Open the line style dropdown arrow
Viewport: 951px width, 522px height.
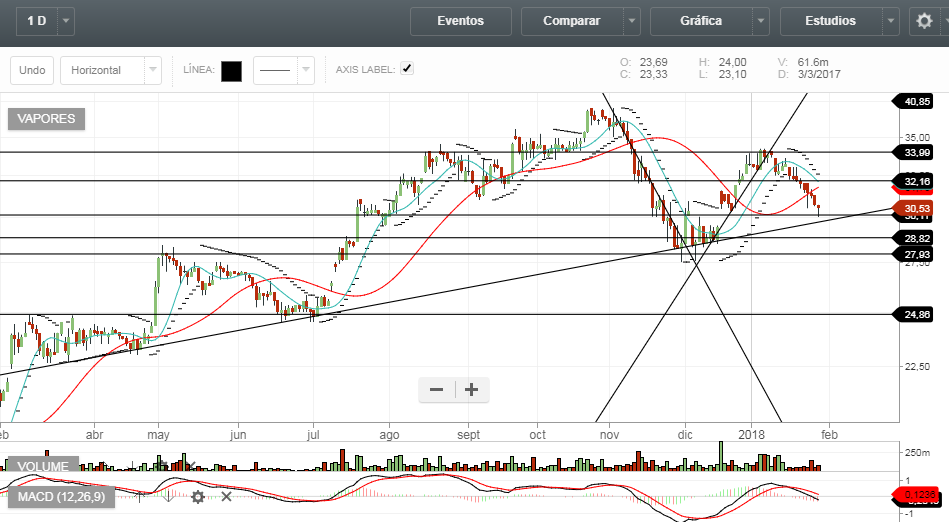click(306, 70)
